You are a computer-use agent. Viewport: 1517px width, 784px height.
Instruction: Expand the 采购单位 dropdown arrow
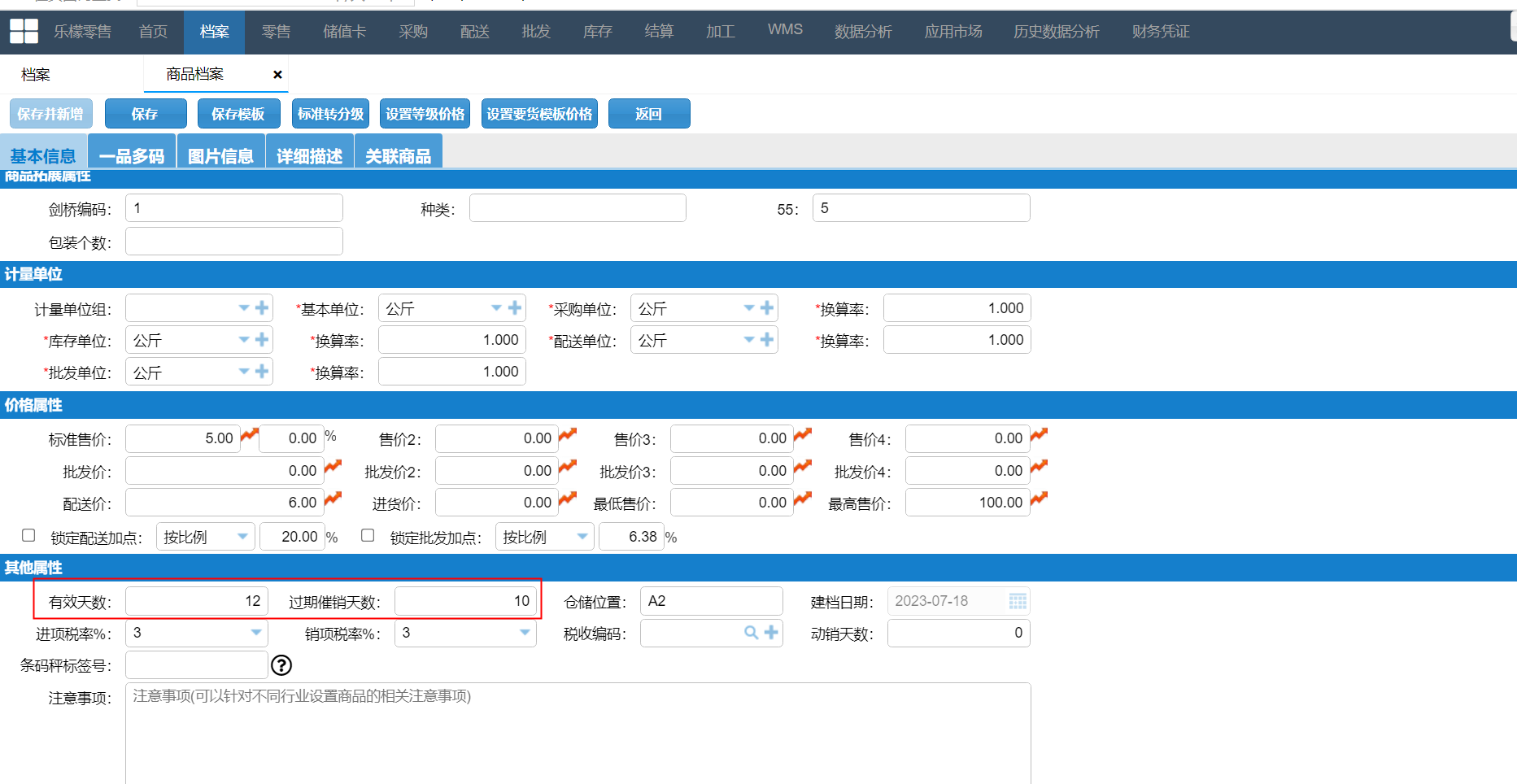[749, 307]
